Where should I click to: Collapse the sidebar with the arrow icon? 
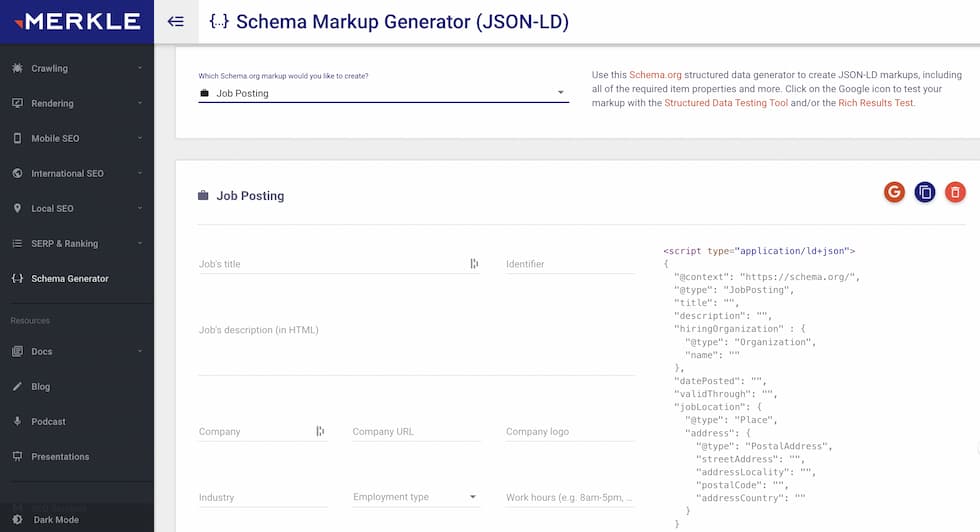(176, 21)
